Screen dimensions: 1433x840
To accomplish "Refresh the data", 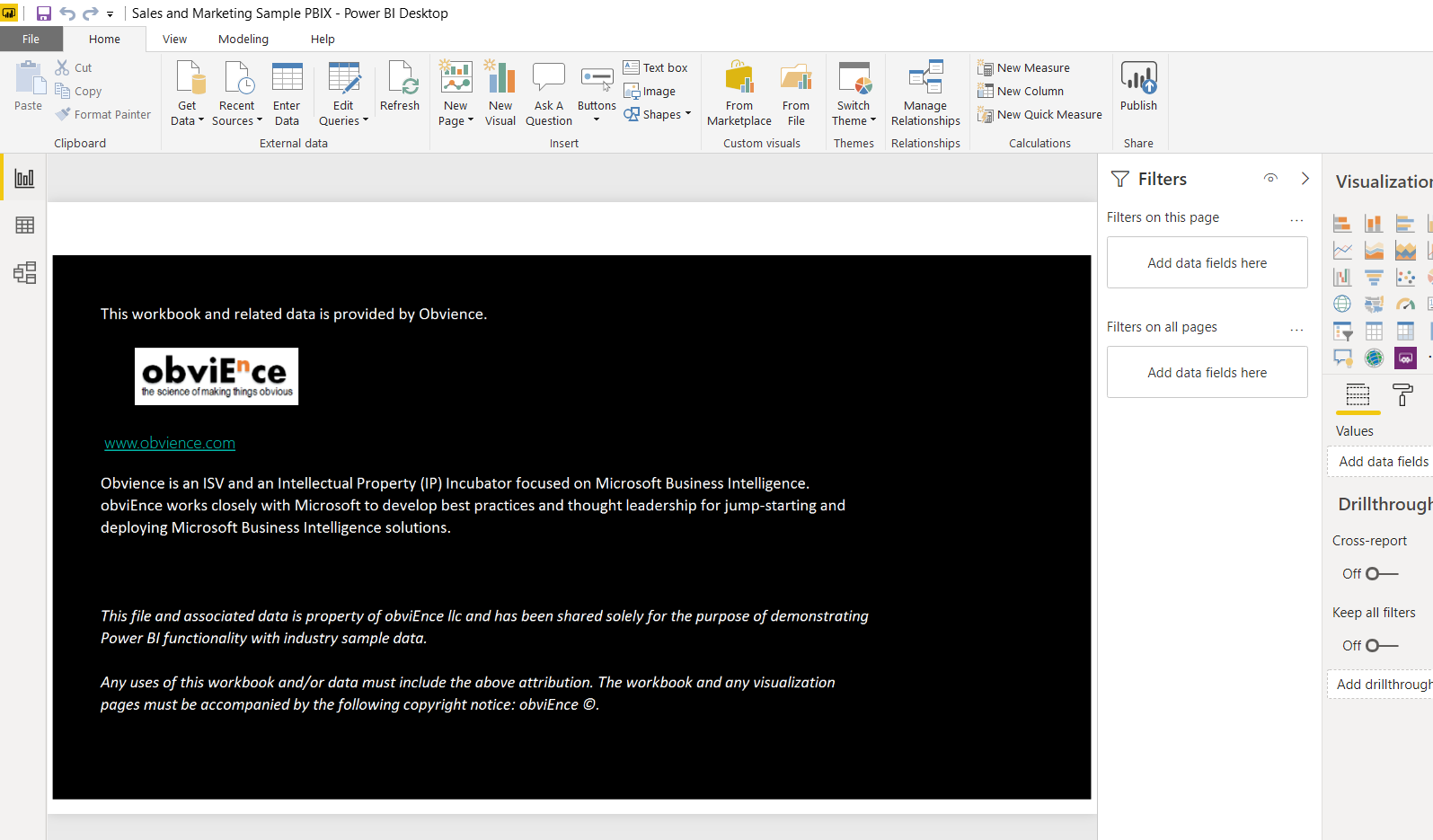I will (400, 86).
